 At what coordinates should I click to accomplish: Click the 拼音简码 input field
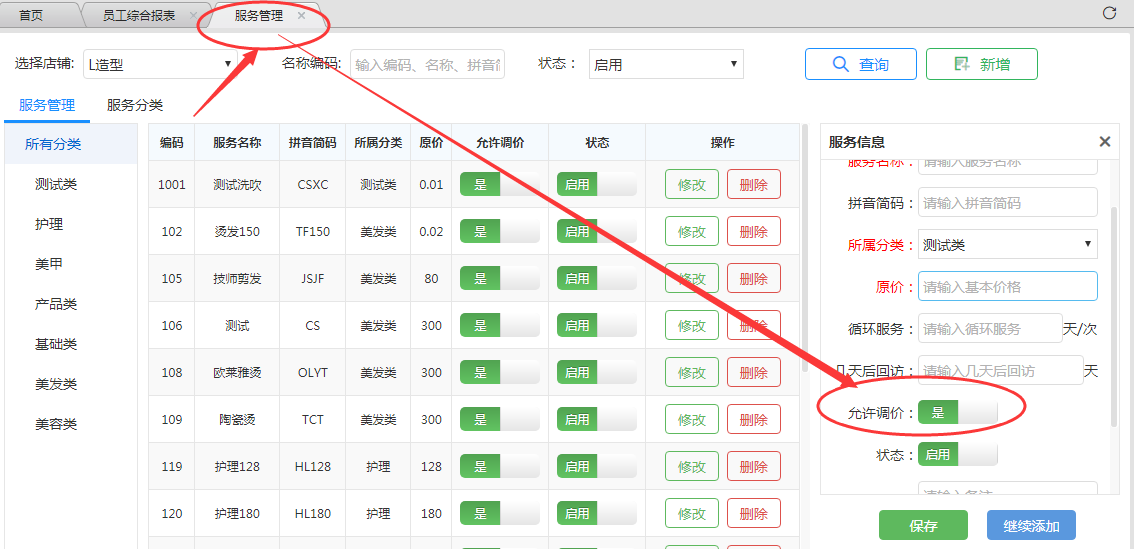(x=1007, y=203)
